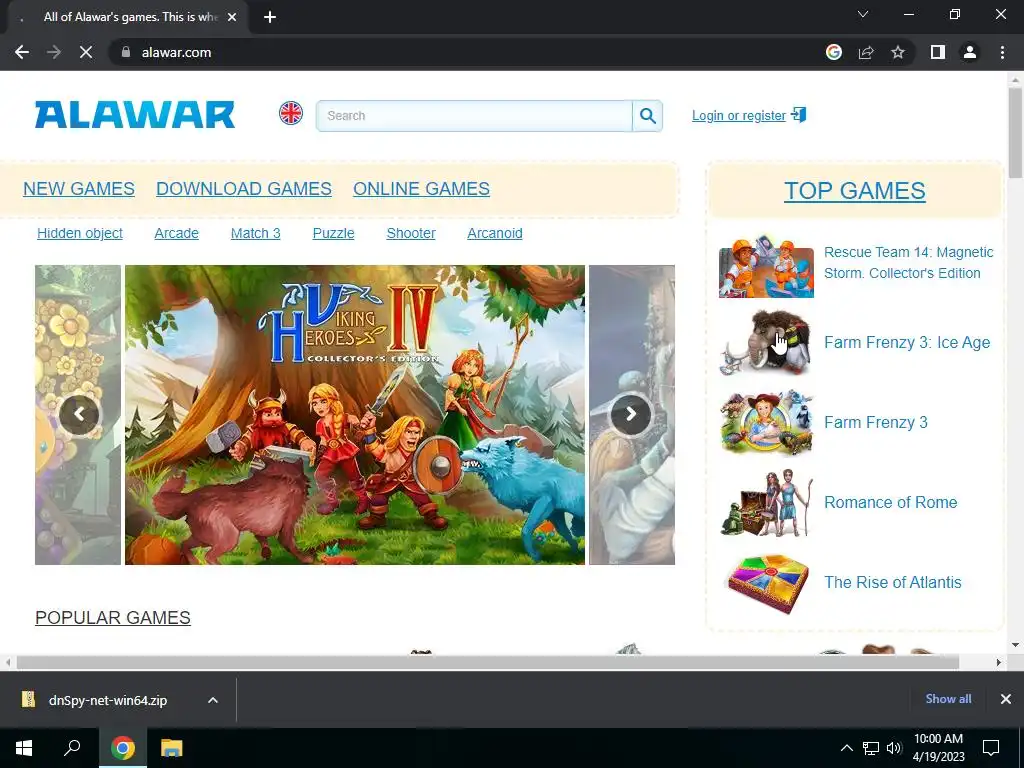Viewport: 1024px width, 768px height.
Task: Open dnSpy-net-win64.zip download
Action: (108, 700)
